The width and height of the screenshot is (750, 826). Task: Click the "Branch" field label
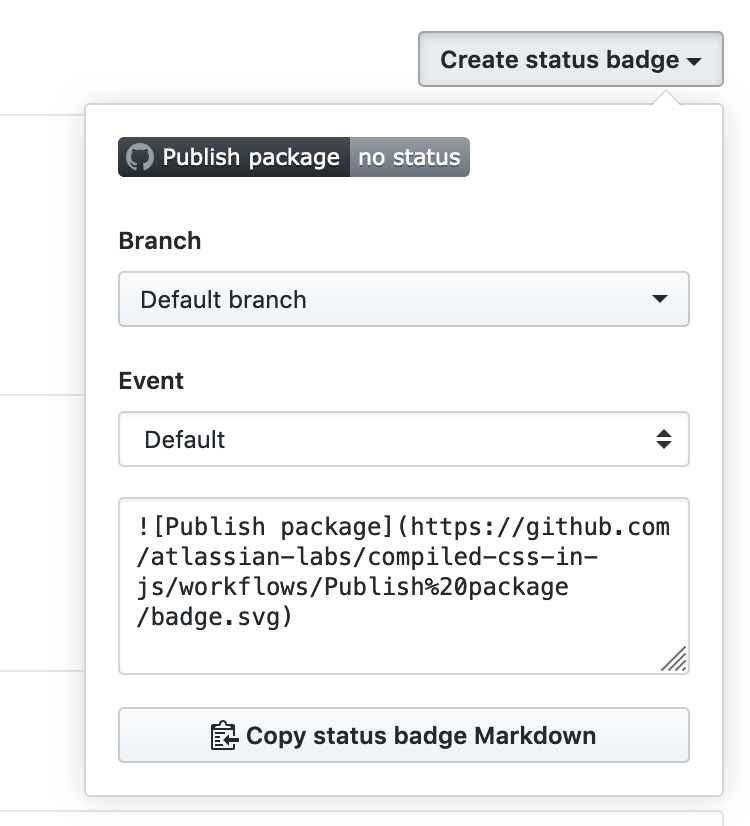(x=160, y=241)
